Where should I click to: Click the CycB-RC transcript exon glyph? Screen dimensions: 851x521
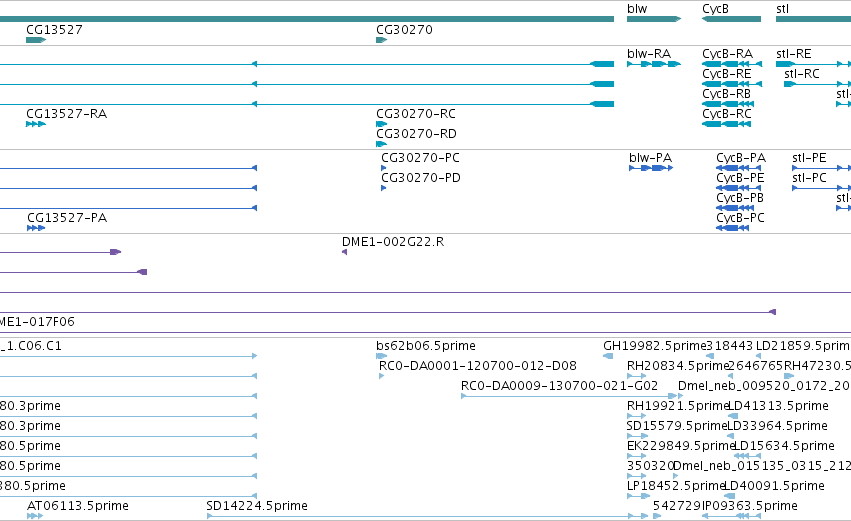(x=726, y=124)
